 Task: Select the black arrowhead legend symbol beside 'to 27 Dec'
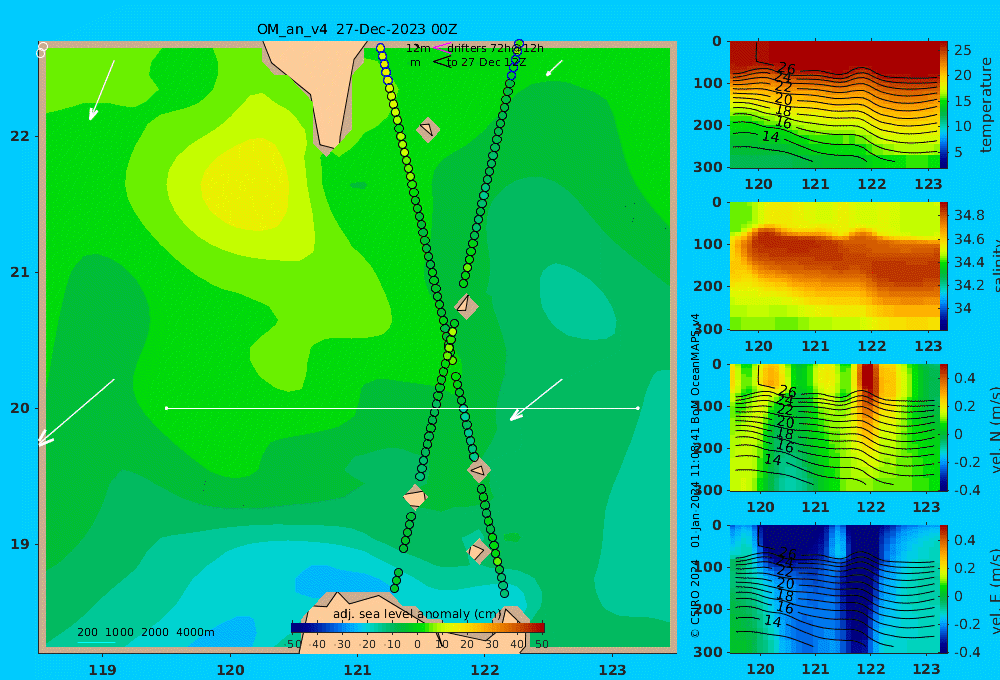(441, 62)
